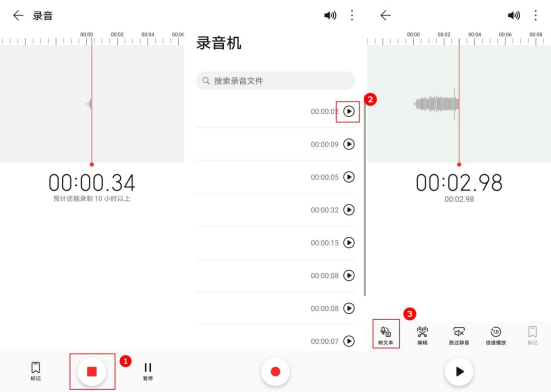Play the 00:00:05 recording

click(349, 177)
